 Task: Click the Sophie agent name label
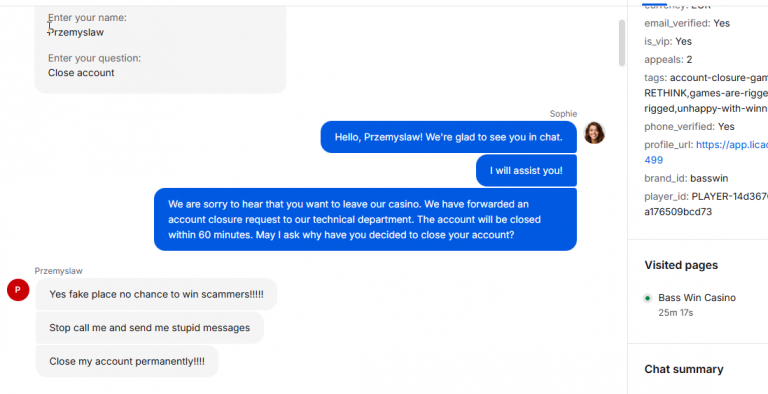tap(563, 114)
